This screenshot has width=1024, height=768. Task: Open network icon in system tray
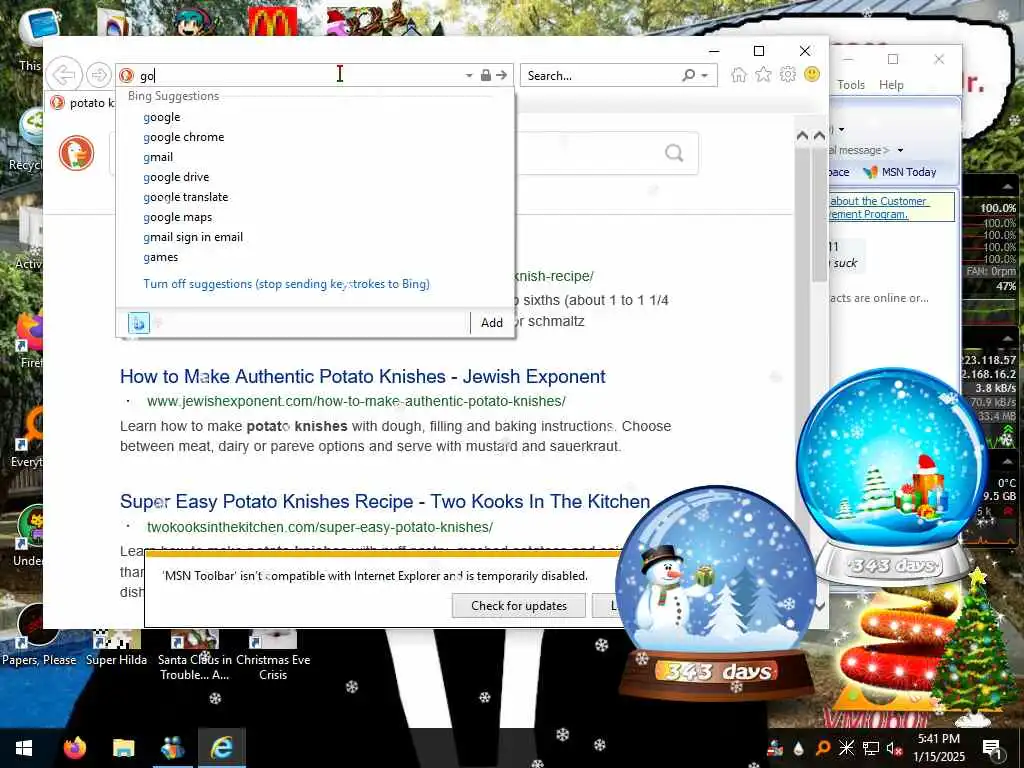pyautogui.click(x=871, y=748)
